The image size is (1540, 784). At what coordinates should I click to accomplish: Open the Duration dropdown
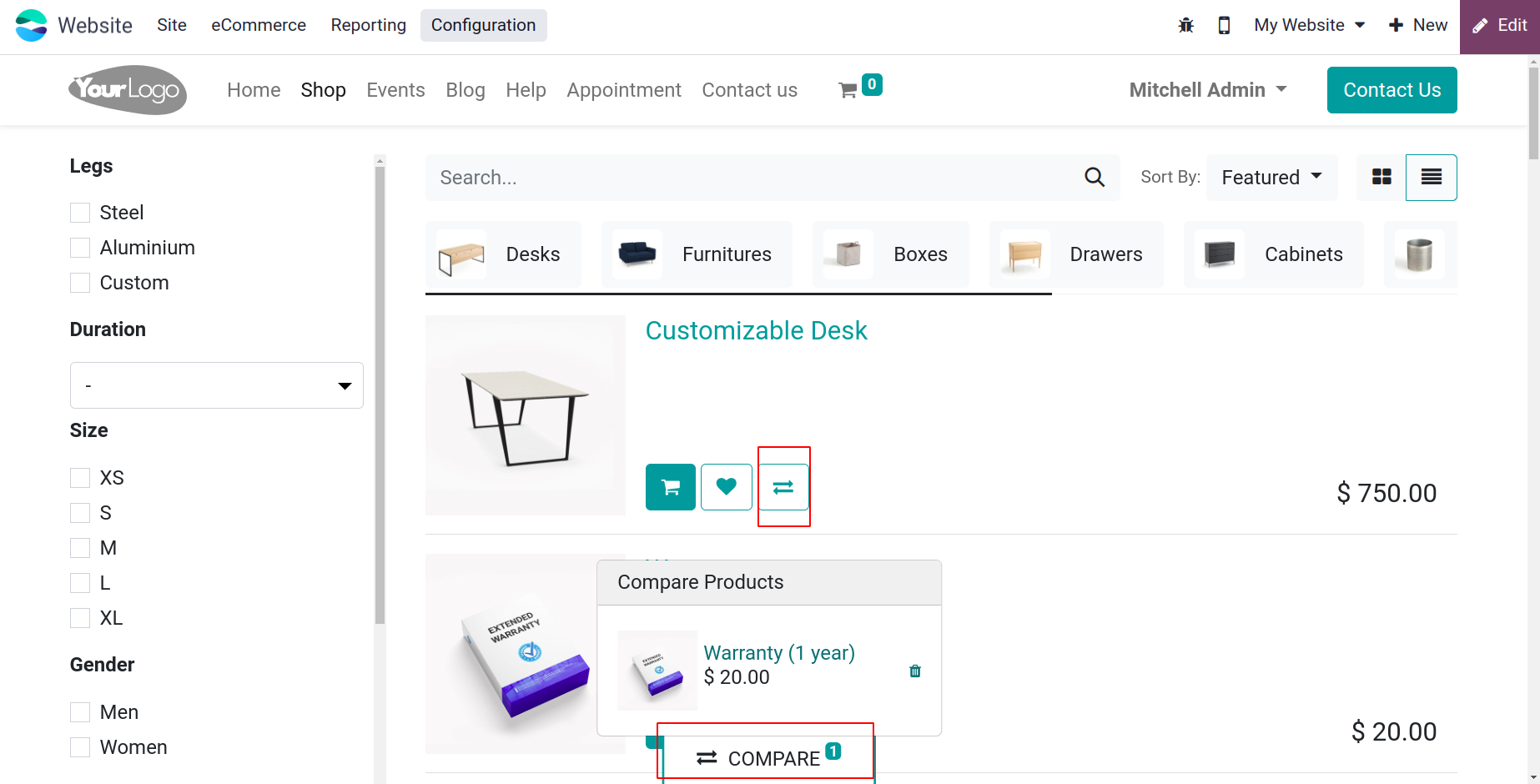click(217, 385)
